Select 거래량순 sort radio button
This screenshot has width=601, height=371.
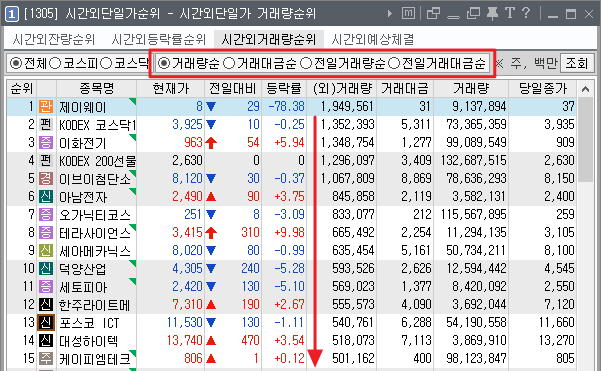(164, 63)
